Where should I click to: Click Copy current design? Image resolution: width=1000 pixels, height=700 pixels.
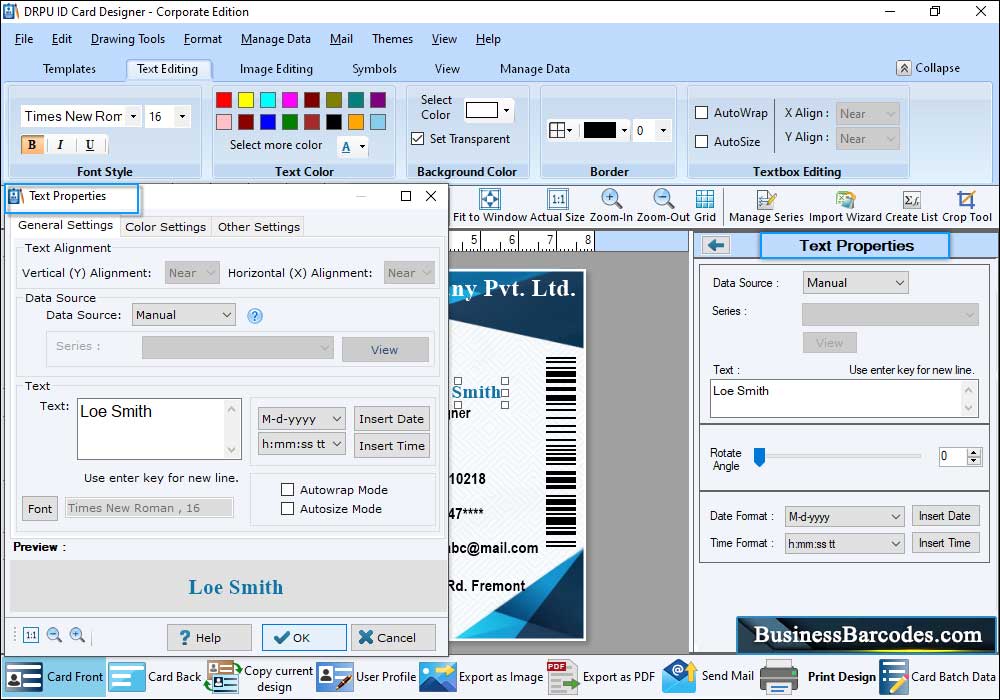click(x=259, y=678)
